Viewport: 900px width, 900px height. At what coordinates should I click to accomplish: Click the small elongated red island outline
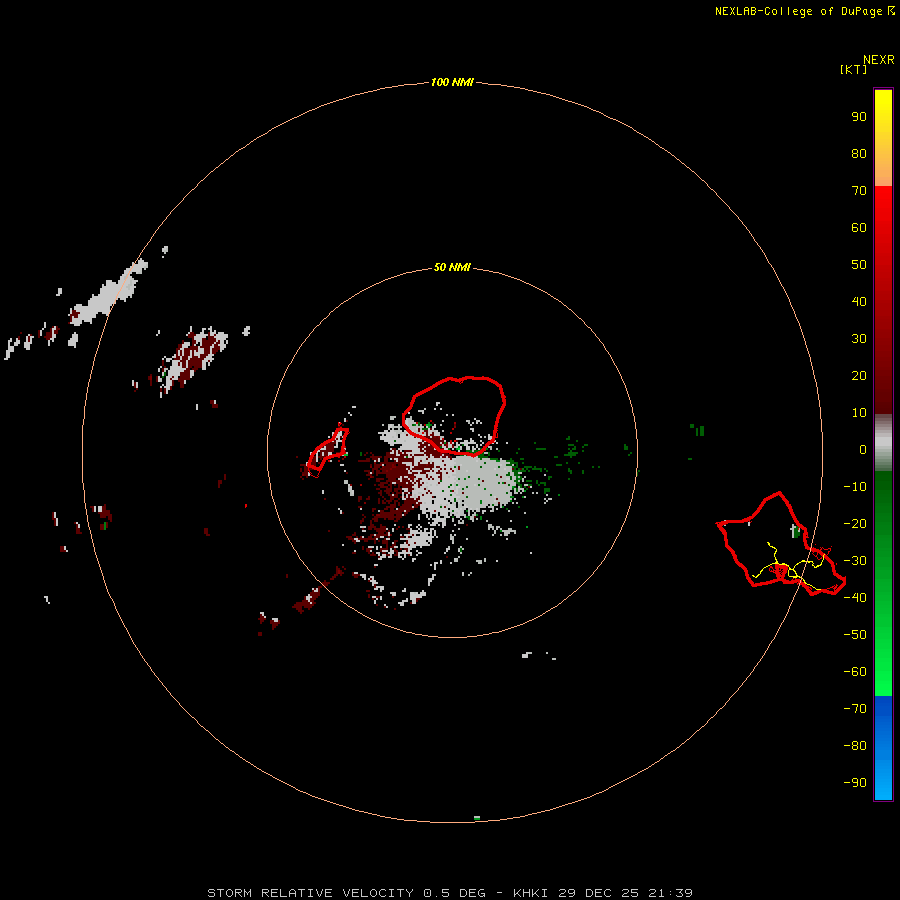tap(328, 451)
